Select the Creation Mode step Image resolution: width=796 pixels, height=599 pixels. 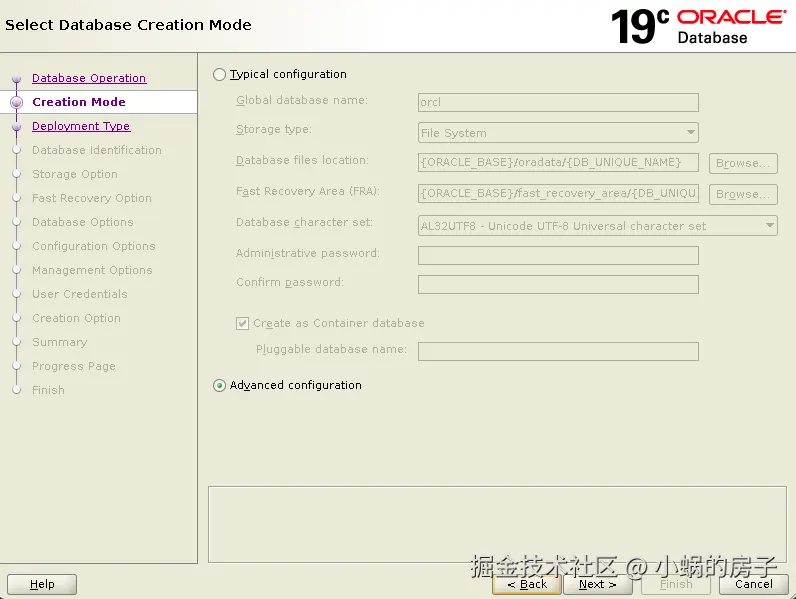coord(79,102)
